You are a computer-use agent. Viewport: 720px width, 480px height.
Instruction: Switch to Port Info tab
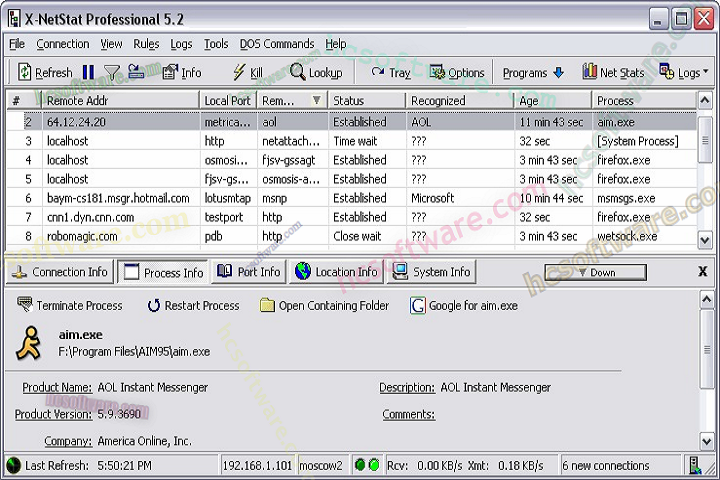(248, 272)
